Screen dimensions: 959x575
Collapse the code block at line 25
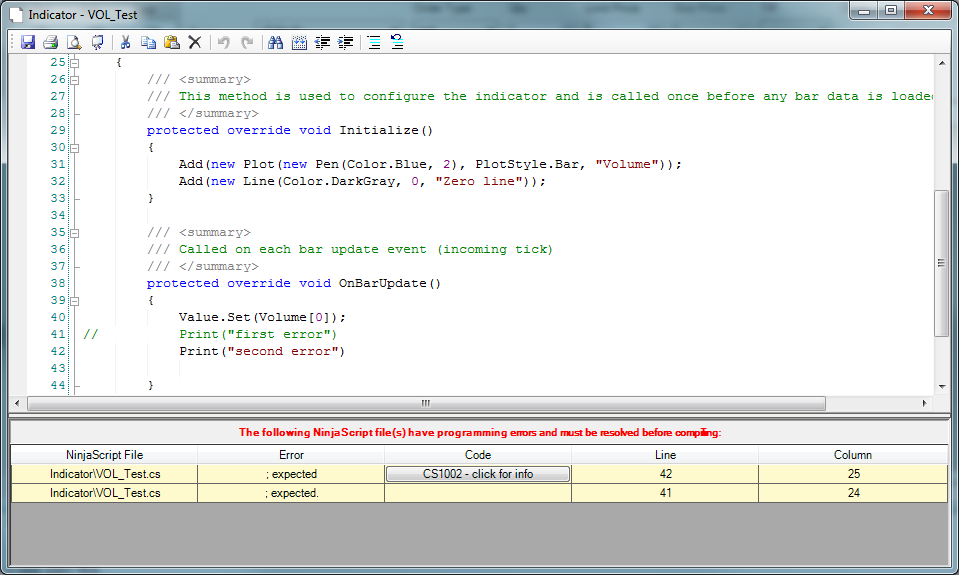[74, 62]
